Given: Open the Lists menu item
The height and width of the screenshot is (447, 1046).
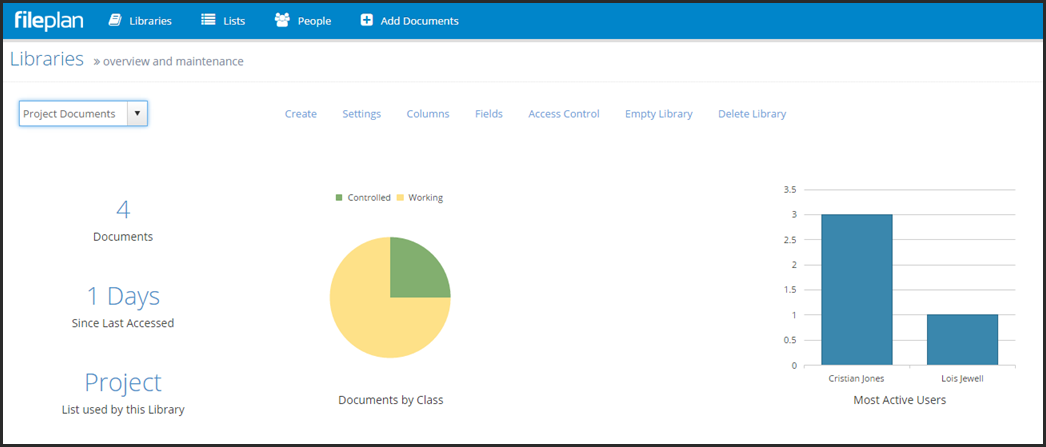Looking at the screenshot, I should (x=223, y=21).
